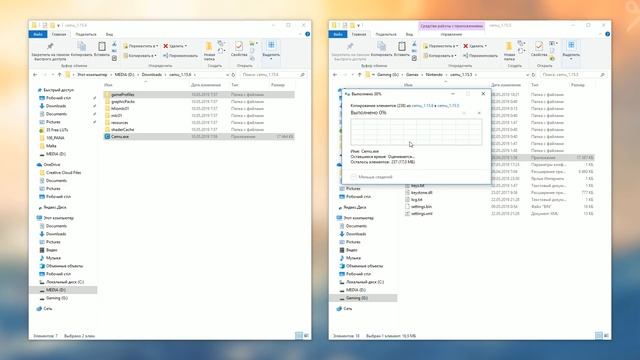This screenshot has width=640, height=360.
Task: Open Копировать в dropdown in right window
Action: pos(440,56)
